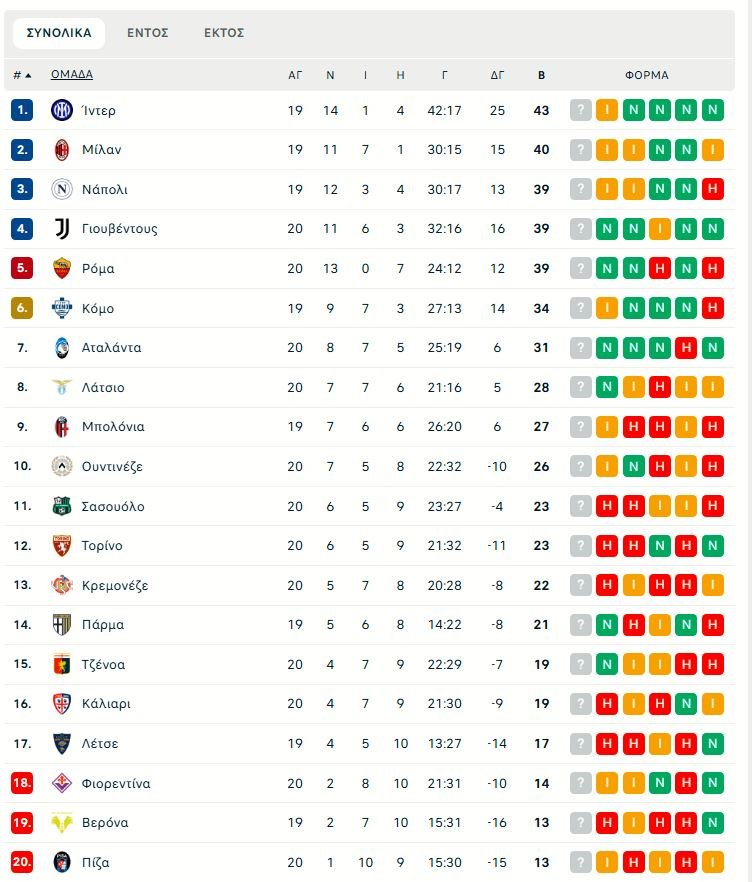Click the Verona club crest icon

[x=62, y=823]
